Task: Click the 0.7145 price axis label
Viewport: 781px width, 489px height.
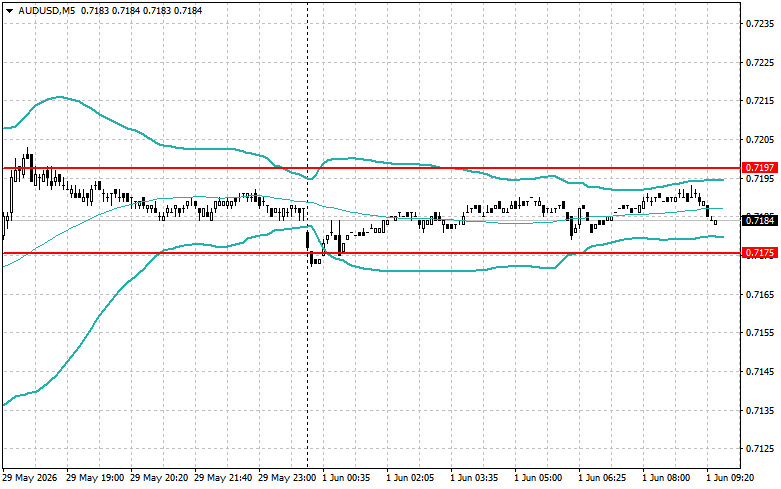Action: [761, 371]
